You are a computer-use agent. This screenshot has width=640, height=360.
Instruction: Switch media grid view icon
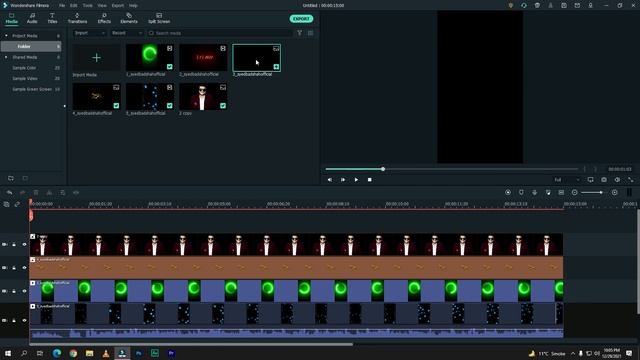[311, 33]
